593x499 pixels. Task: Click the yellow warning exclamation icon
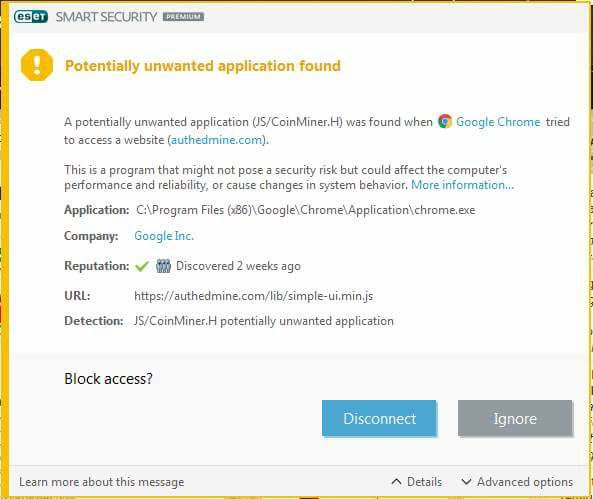click(37, 65)
